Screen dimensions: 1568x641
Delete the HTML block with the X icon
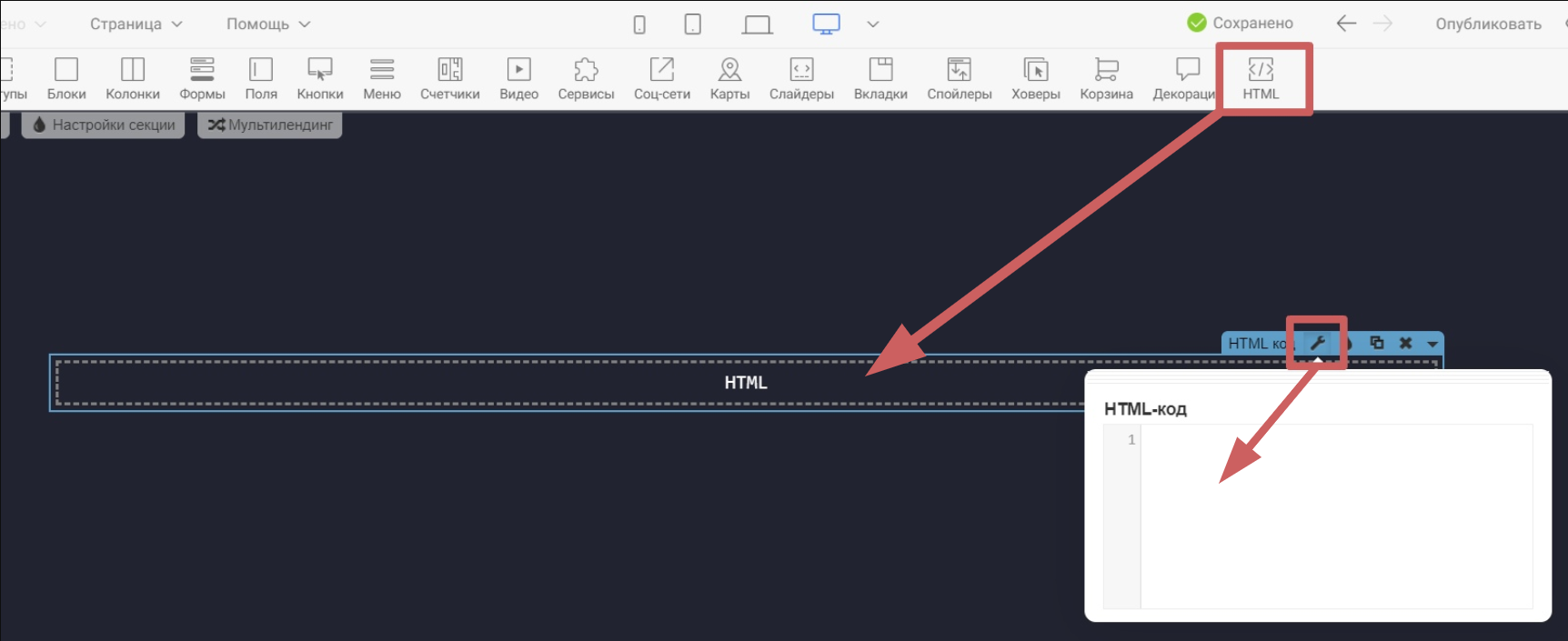[1405, 343]
